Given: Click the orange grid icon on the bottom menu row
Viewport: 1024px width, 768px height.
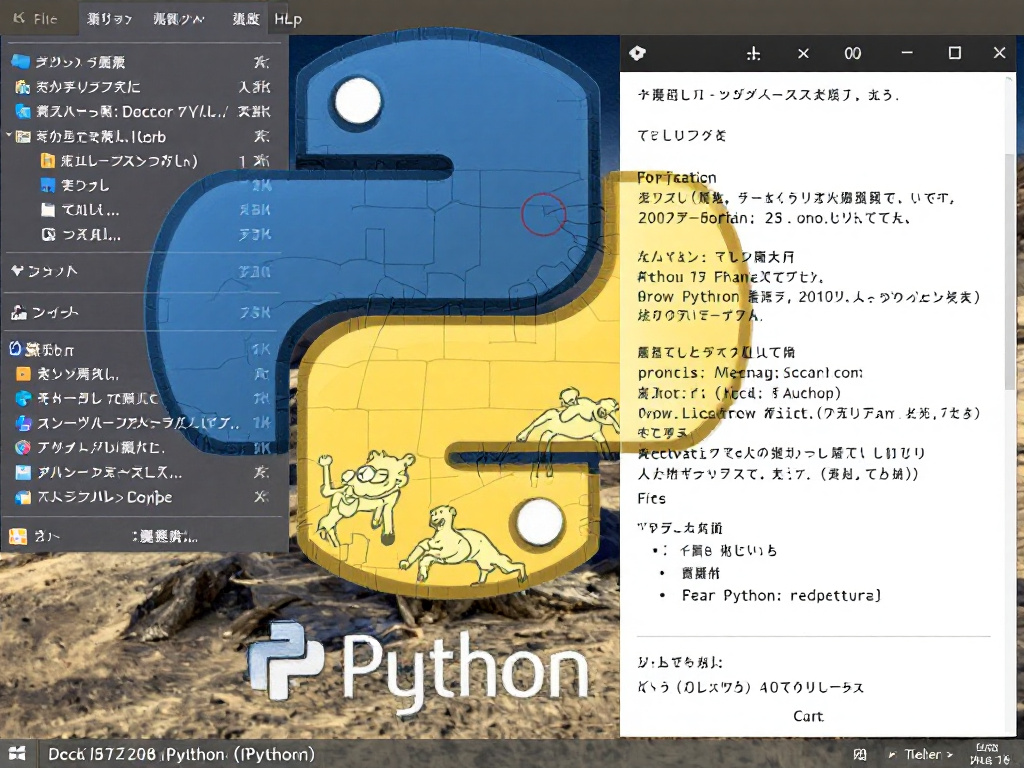Looking at the screenshot, I should click(18, 537).
